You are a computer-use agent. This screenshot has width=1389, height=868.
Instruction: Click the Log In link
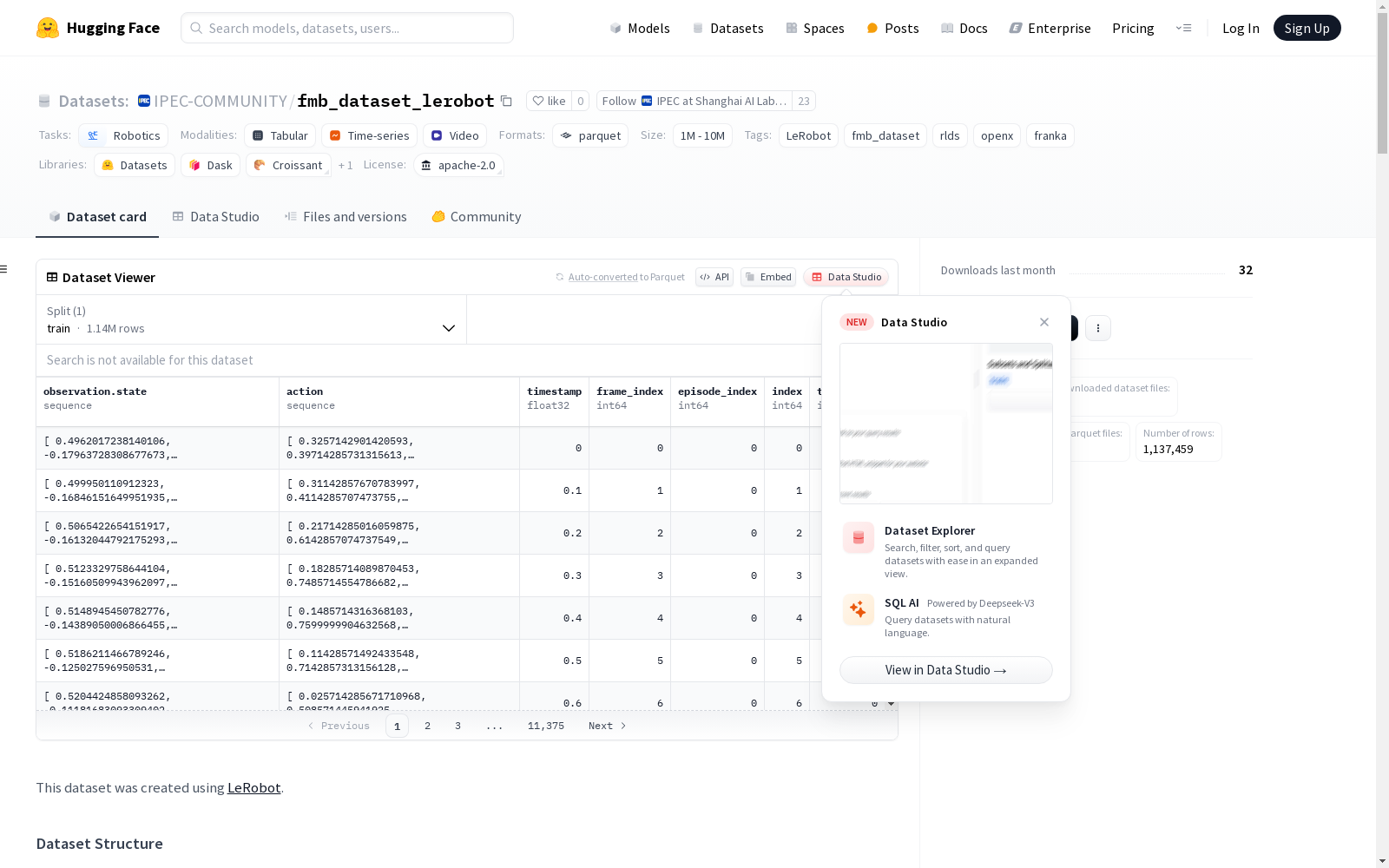coord(1241,28)
